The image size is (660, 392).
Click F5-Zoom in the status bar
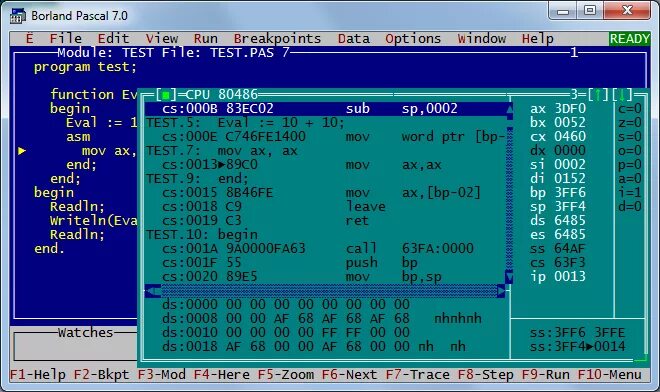tap(286, 375)
